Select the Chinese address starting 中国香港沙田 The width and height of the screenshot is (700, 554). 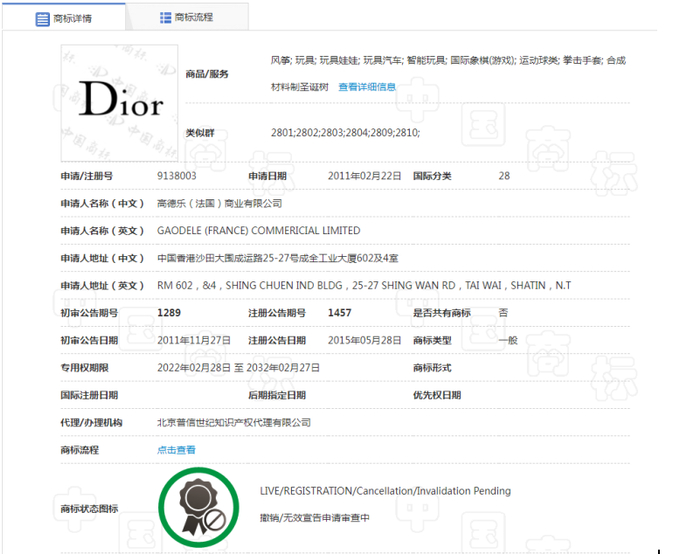pos(277,258)
